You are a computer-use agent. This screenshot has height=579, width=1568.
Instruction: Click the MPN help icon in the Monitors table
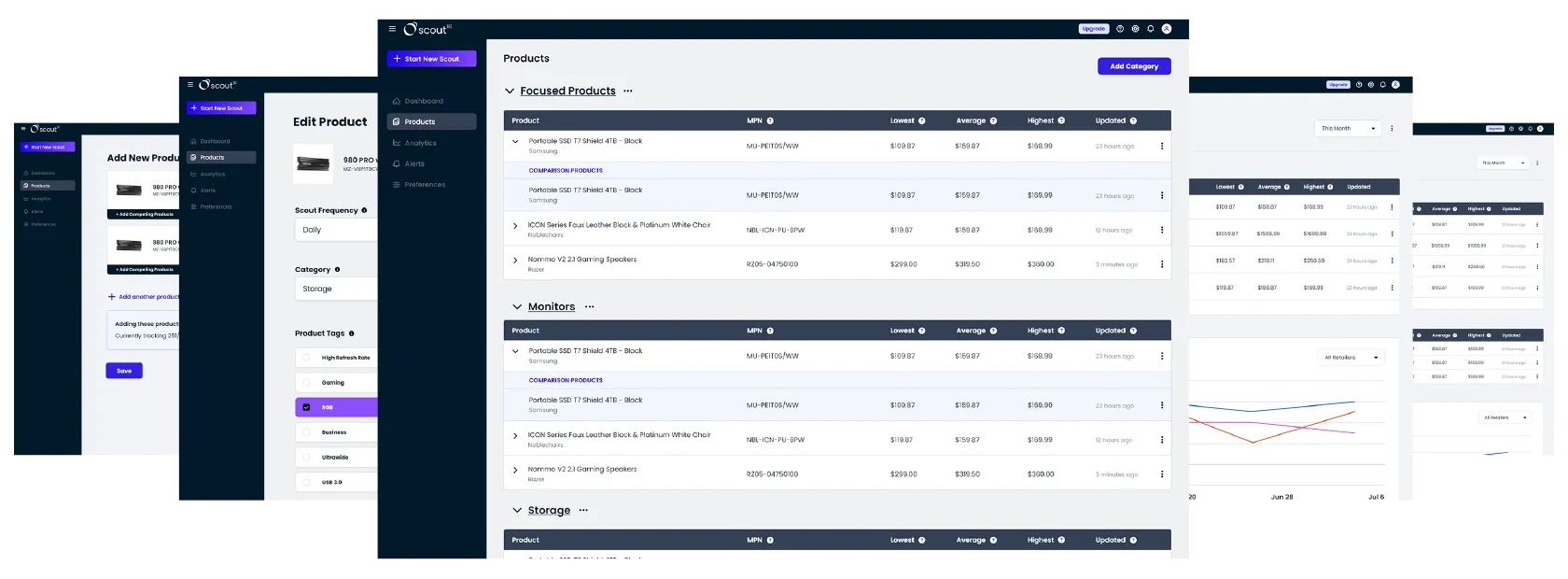(x=770, y=331)
